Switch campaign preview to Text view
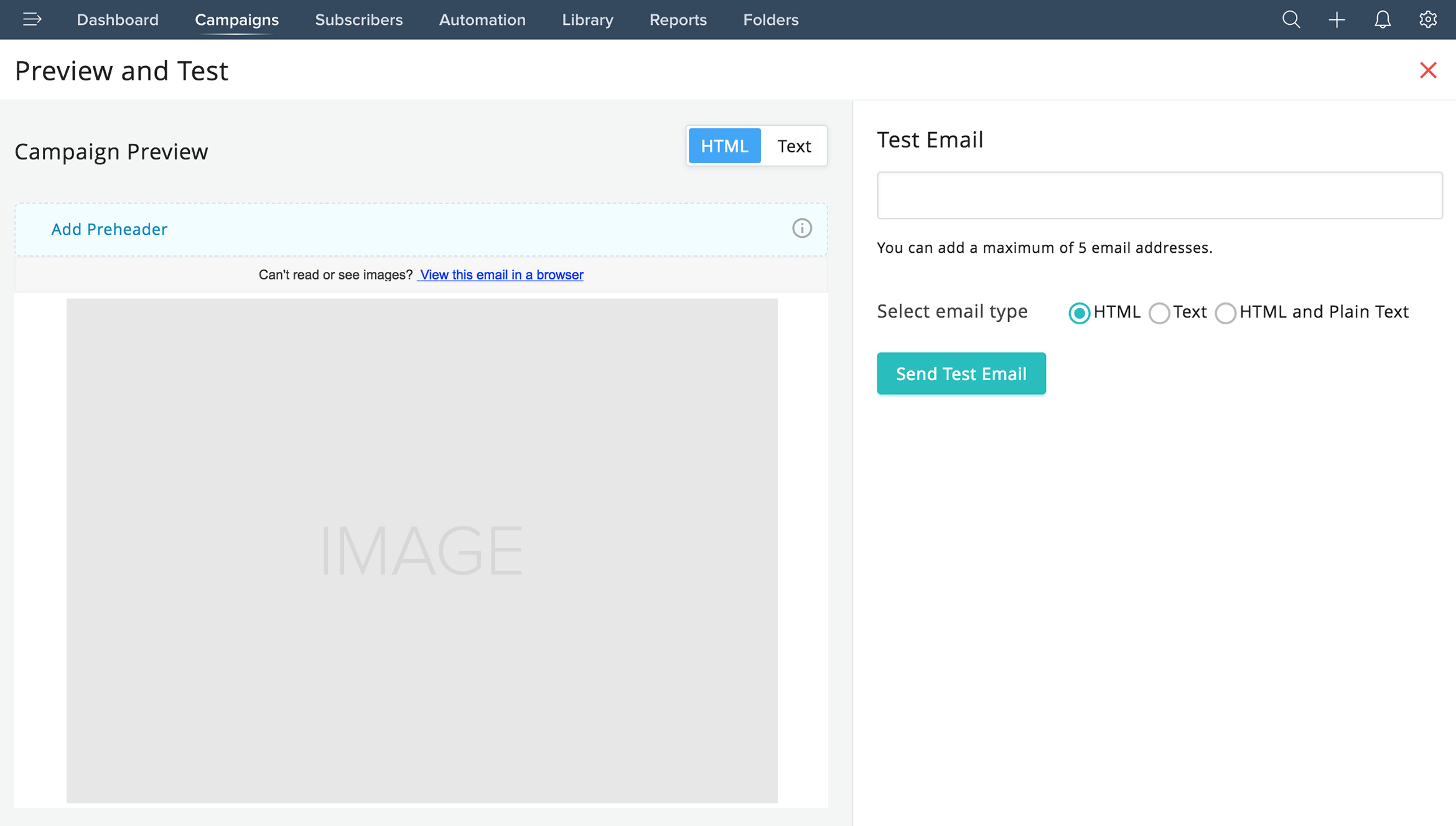 (x=793, y=146)
